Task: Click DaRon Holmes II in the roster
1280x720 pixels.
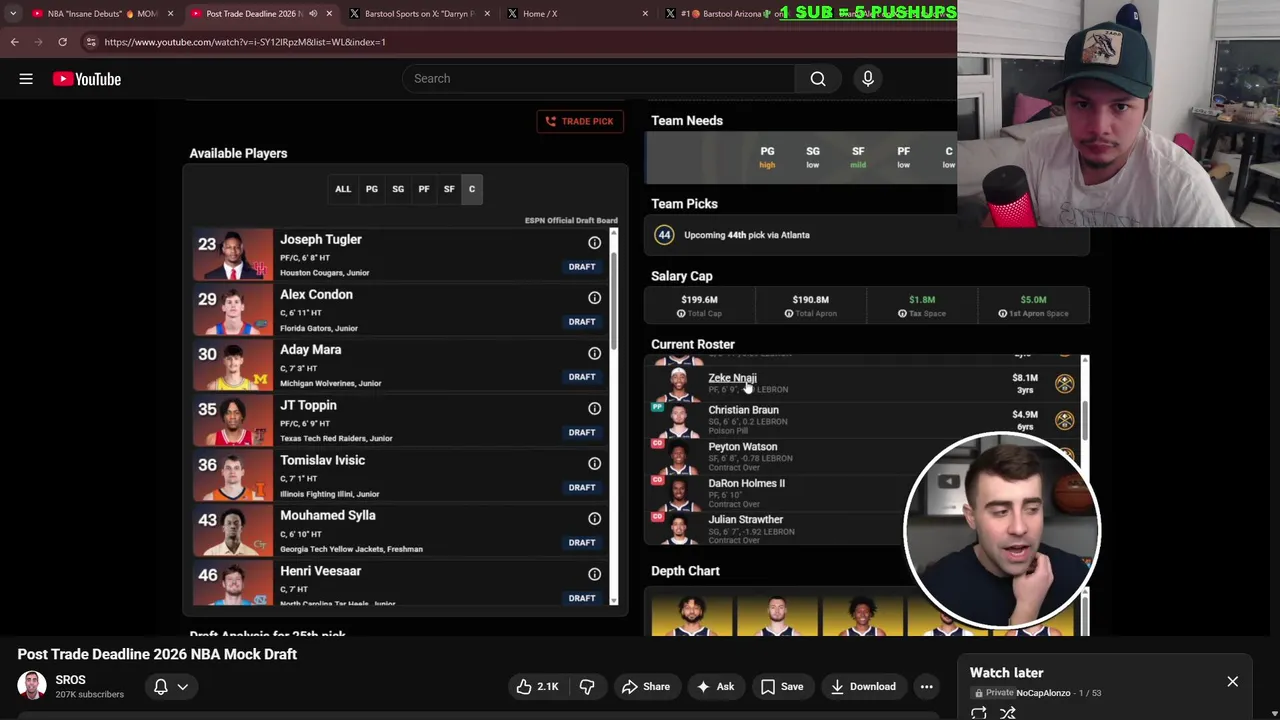Action: tap(746, 483)
